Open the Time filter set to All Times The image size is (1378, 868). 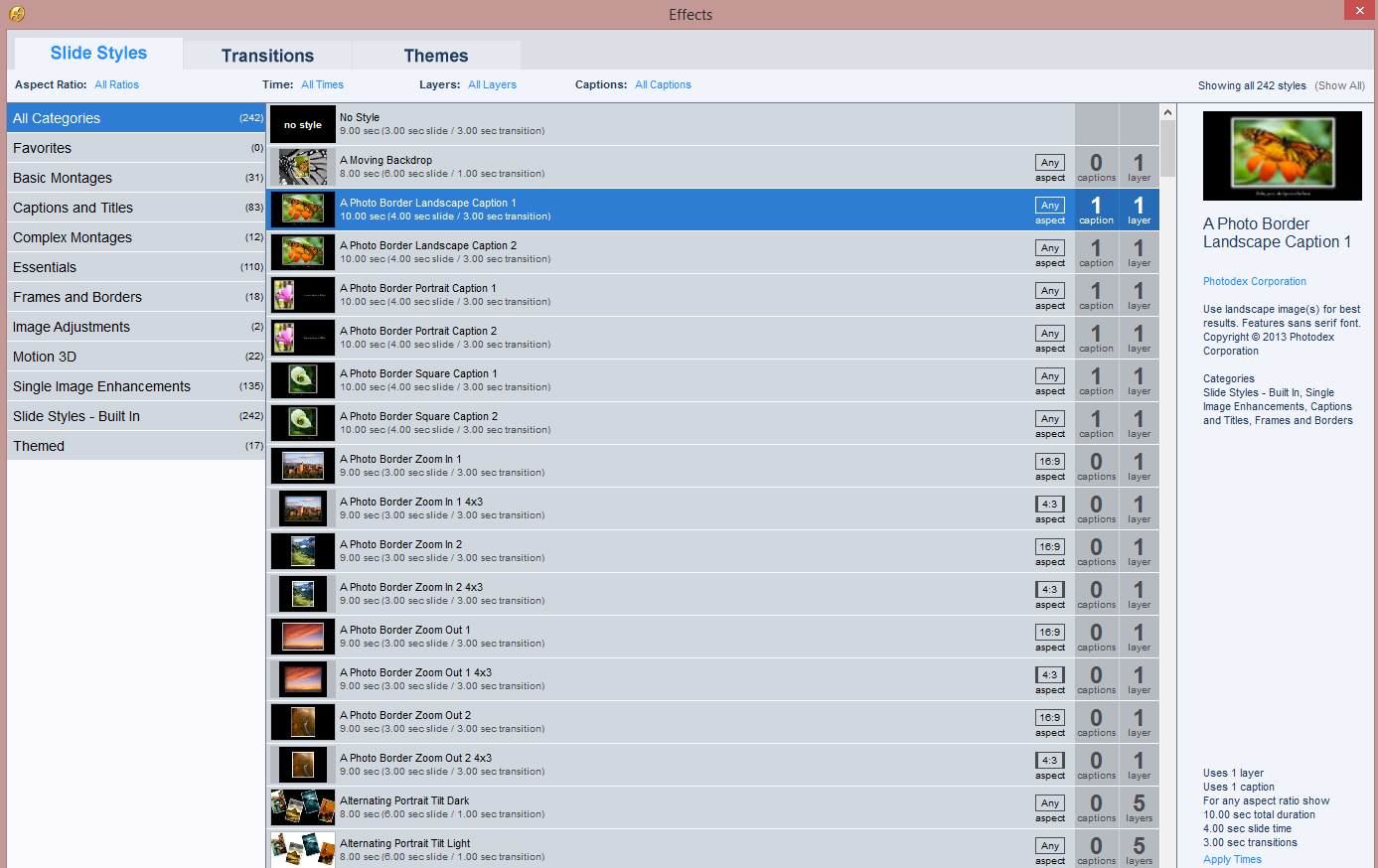(x=322, y=84)
